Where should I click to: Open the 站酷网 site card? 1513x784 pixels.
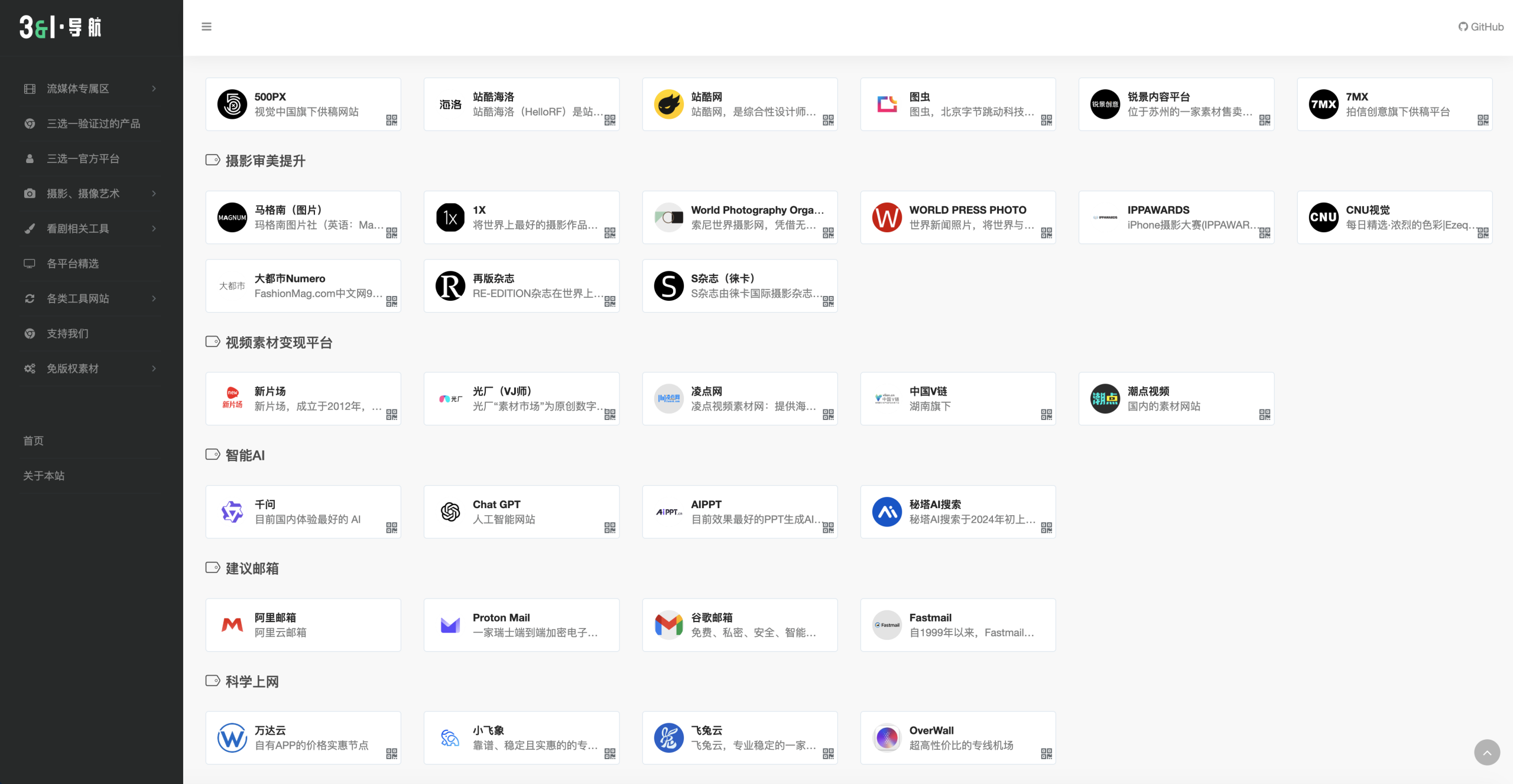[x=739, y=104]
